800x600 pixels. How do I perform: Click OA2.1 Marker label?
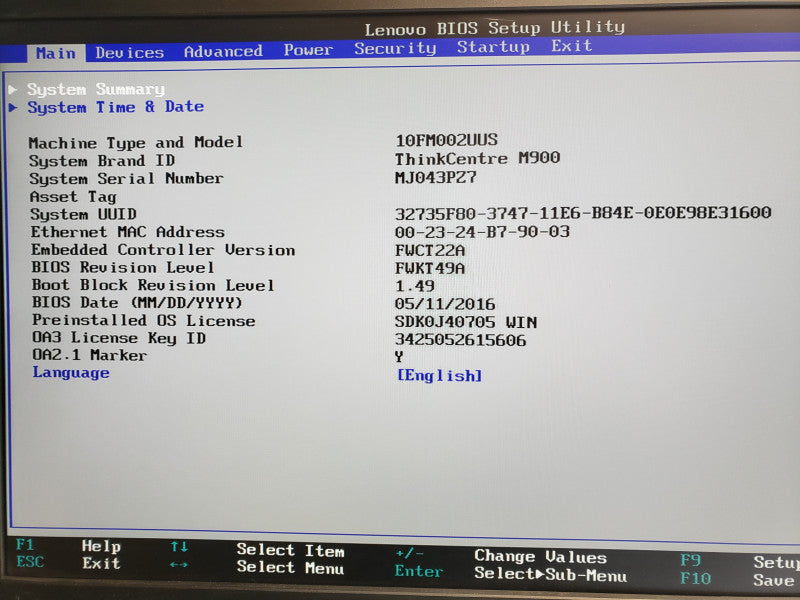point(90,355)
